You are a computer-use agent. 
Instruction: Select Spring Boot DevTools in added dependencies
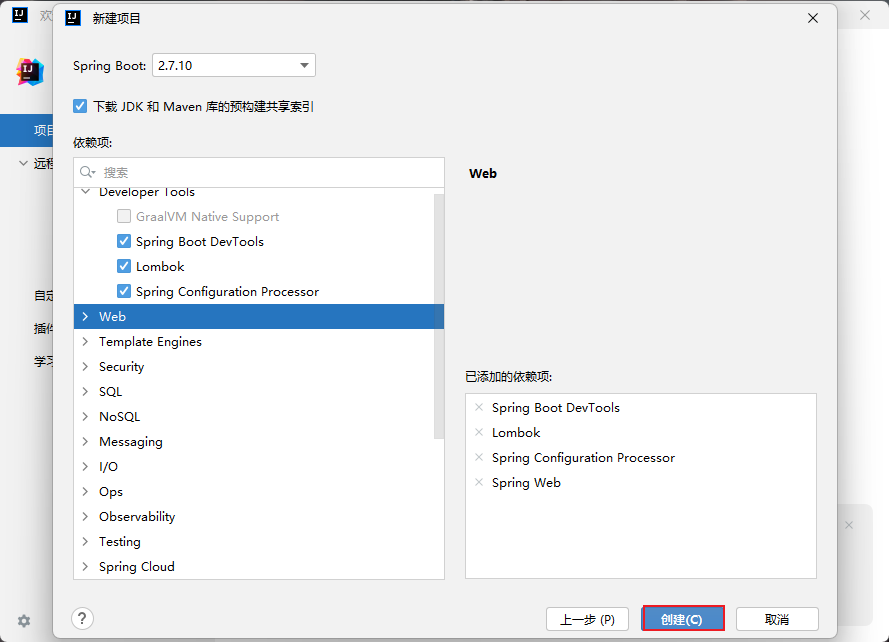[x=556, y=408]
